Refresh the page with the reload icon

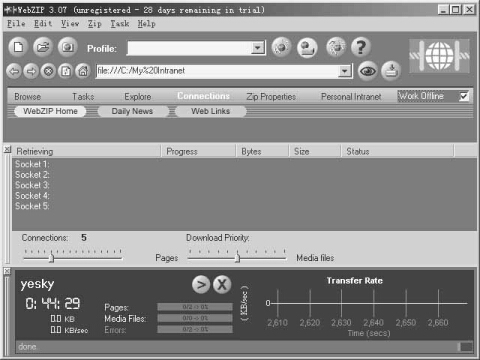66,71
